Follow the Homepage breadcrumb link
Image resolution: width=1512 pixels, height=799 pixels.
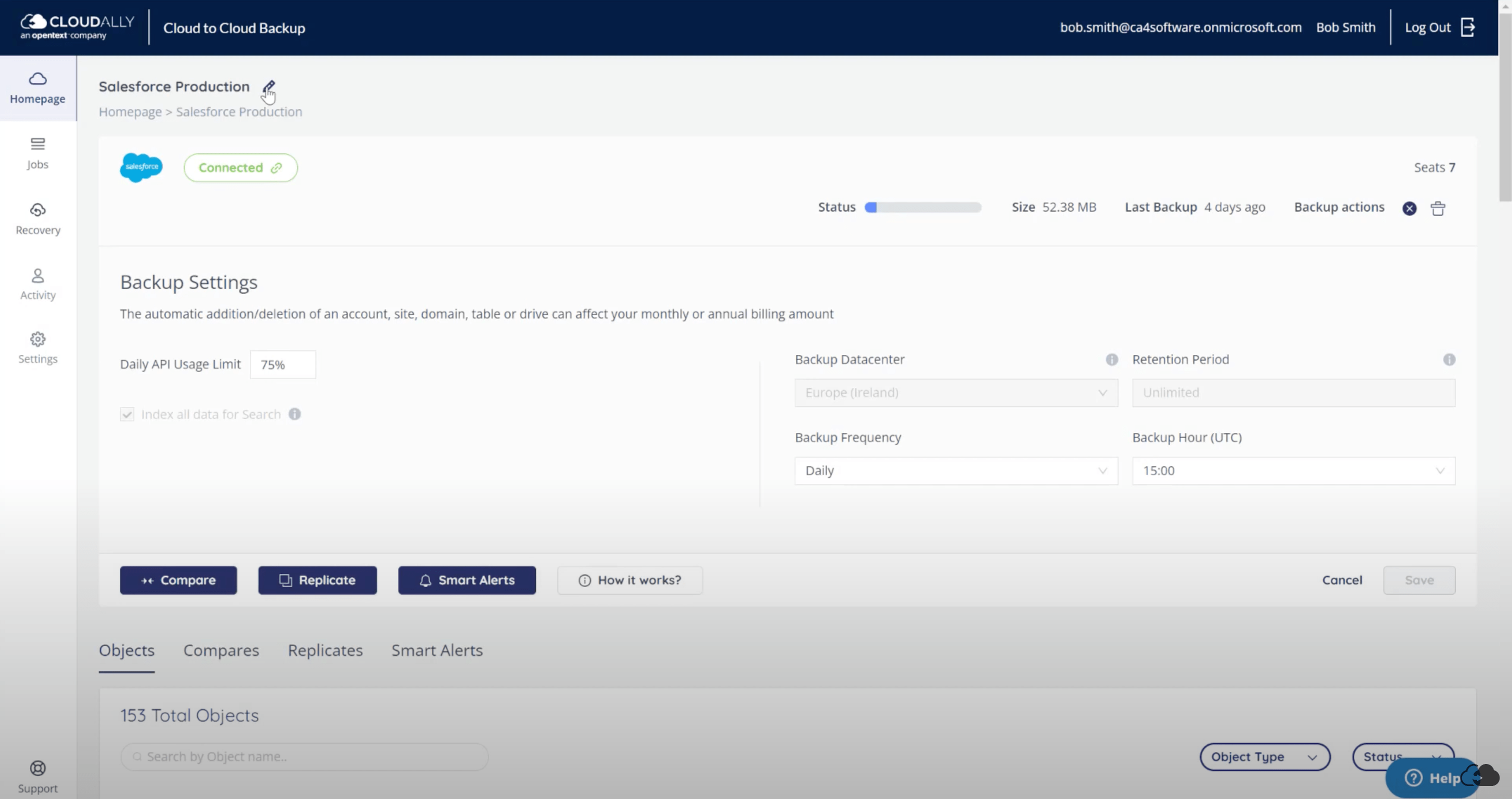[x=130, y=111]
